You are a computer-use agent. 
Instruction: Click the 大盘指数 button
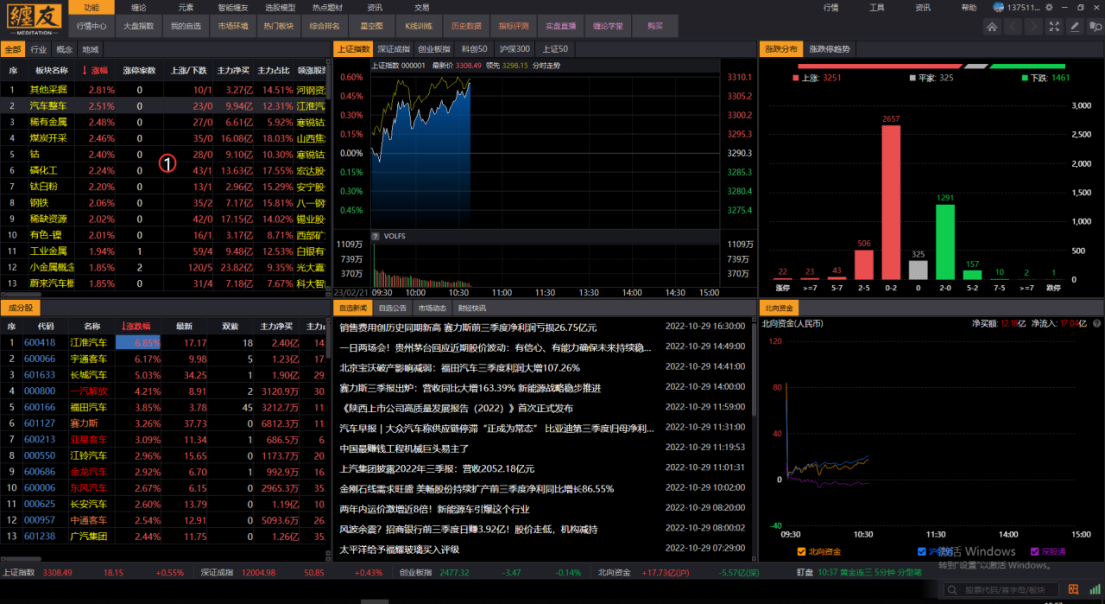(138, 26)
